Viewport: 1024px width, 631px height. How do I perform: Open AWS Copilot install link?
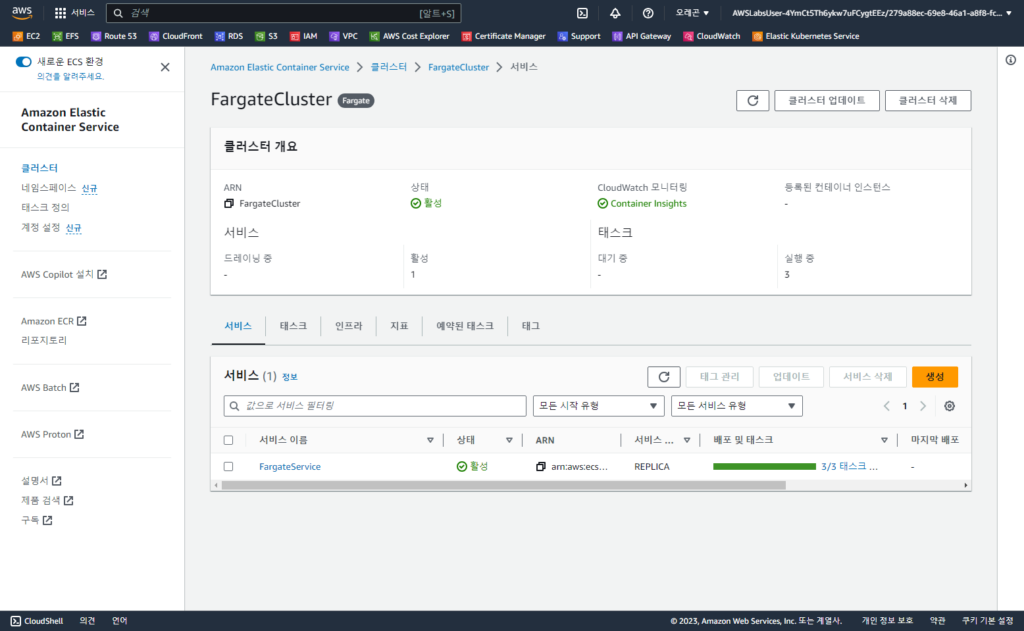click(63, 274)
